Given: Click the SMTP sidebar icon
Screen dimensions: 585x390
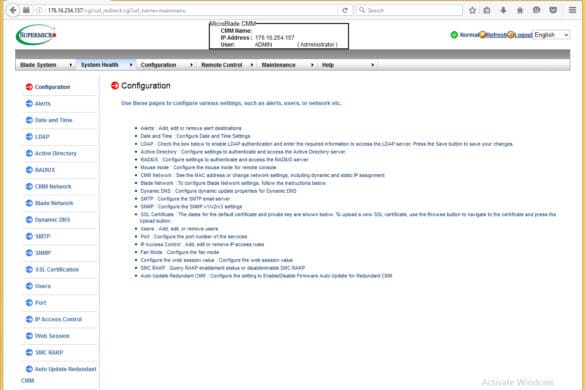Looking at the screenshot, I should point(29,236).
